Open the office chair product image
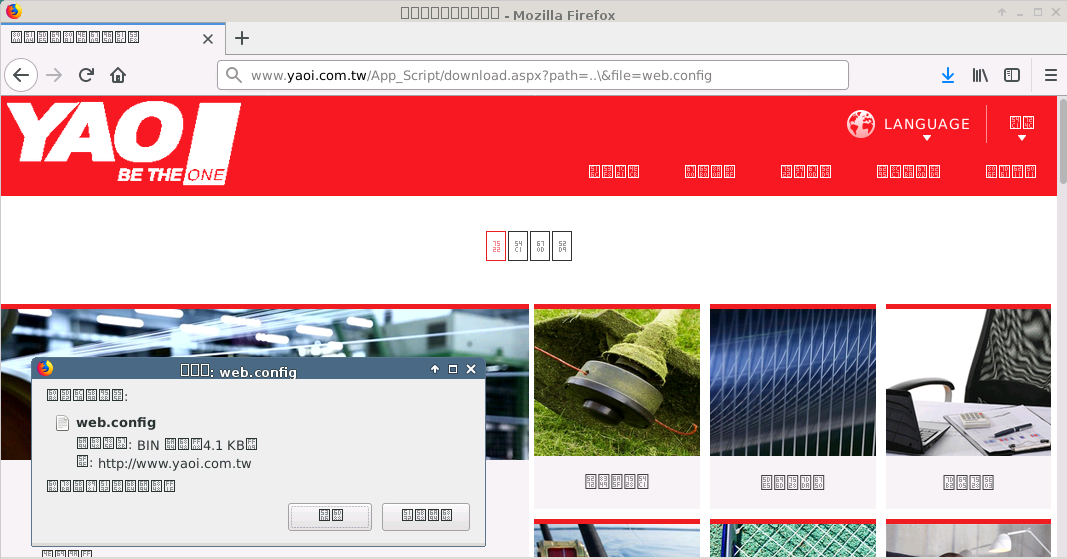The height and width of the screenshot is (559, 1067). tap(968, 382)
